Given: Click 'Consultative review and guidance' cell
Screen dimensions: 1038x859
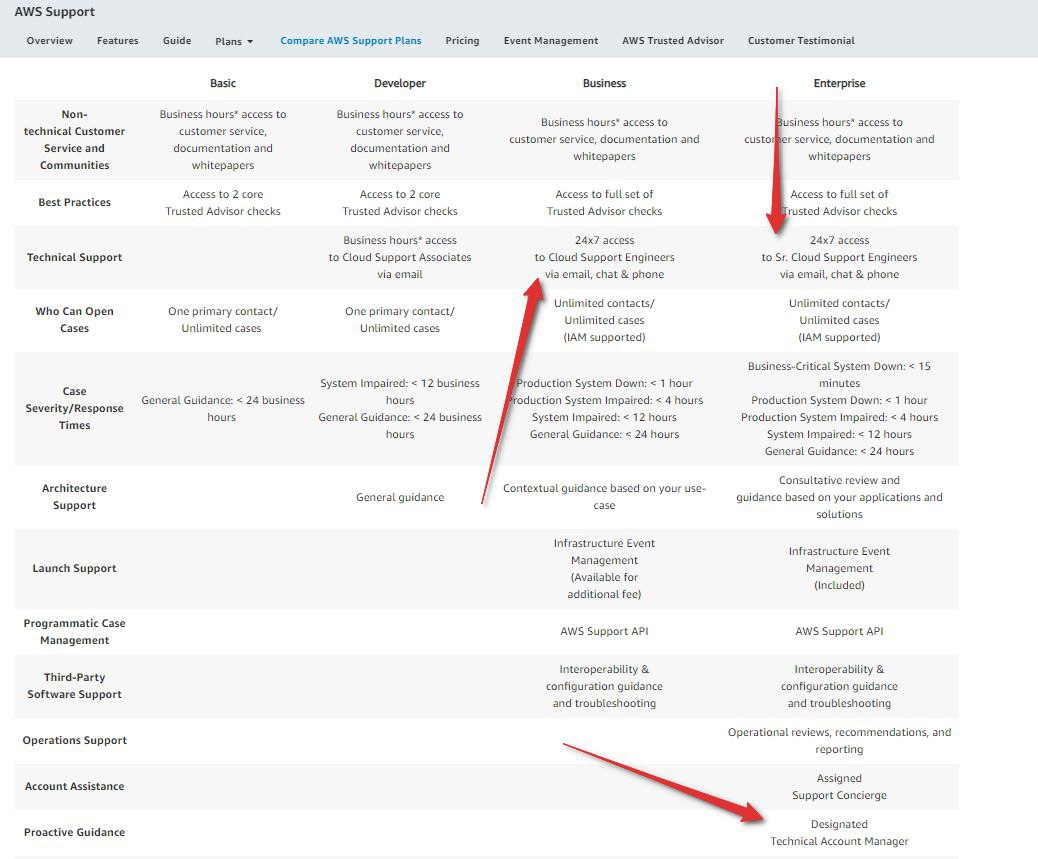Looking at the screenshot, I should point(839,497).
